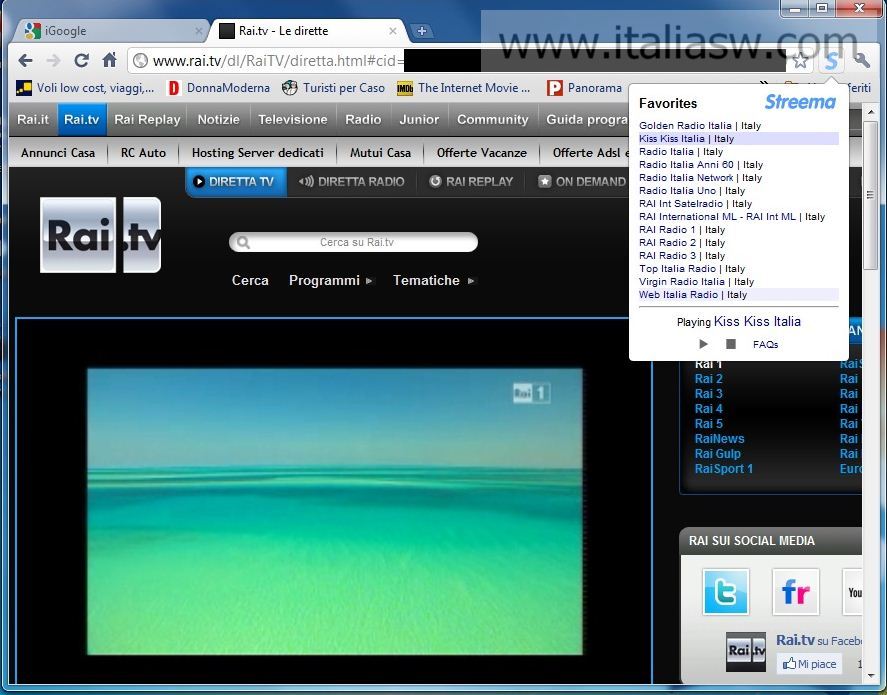Open Rai Replay in the top navigation

pos(147,119)
